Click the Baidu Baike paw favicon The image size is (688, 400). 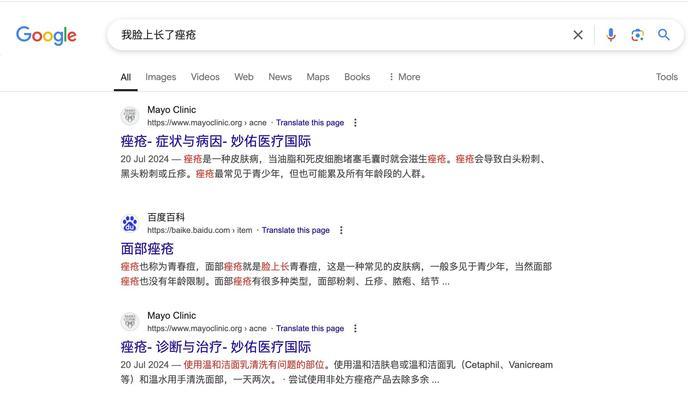tap(130, 223)
